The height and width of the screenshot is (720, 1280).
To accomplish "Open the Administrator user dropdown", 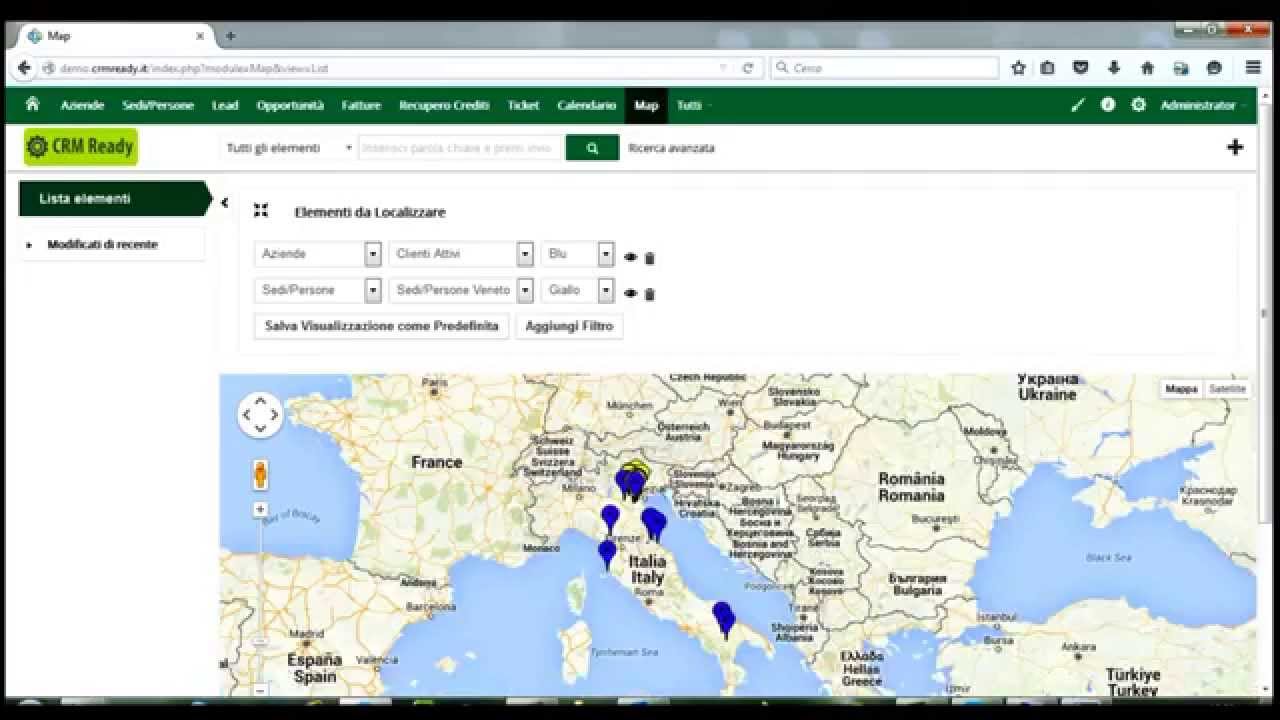I will [1203, 105].
